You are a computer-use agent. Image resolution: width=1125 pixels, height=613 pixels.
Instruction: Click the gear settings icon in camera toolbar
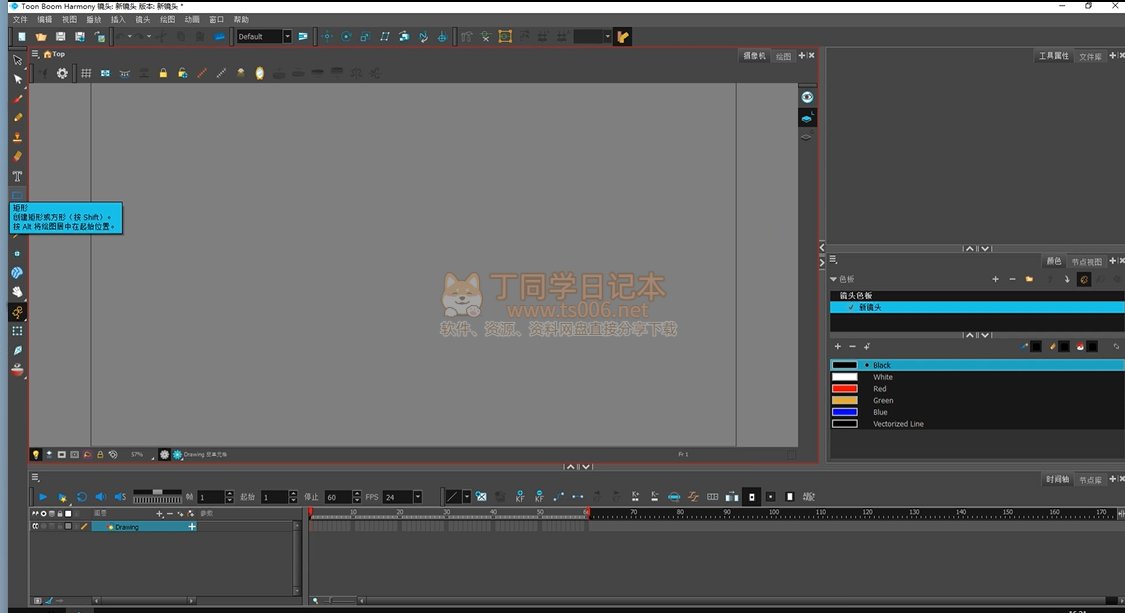[x=62, y=73]
